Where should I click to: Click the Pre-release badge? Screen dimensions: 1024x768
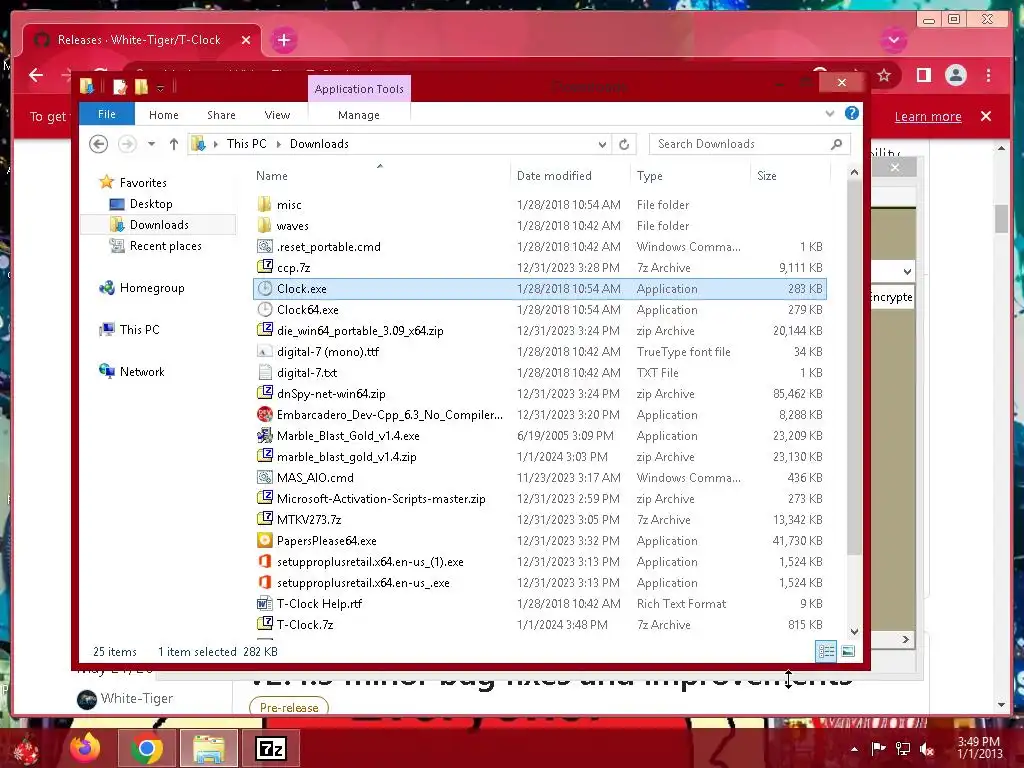click(x=289, y=707)
